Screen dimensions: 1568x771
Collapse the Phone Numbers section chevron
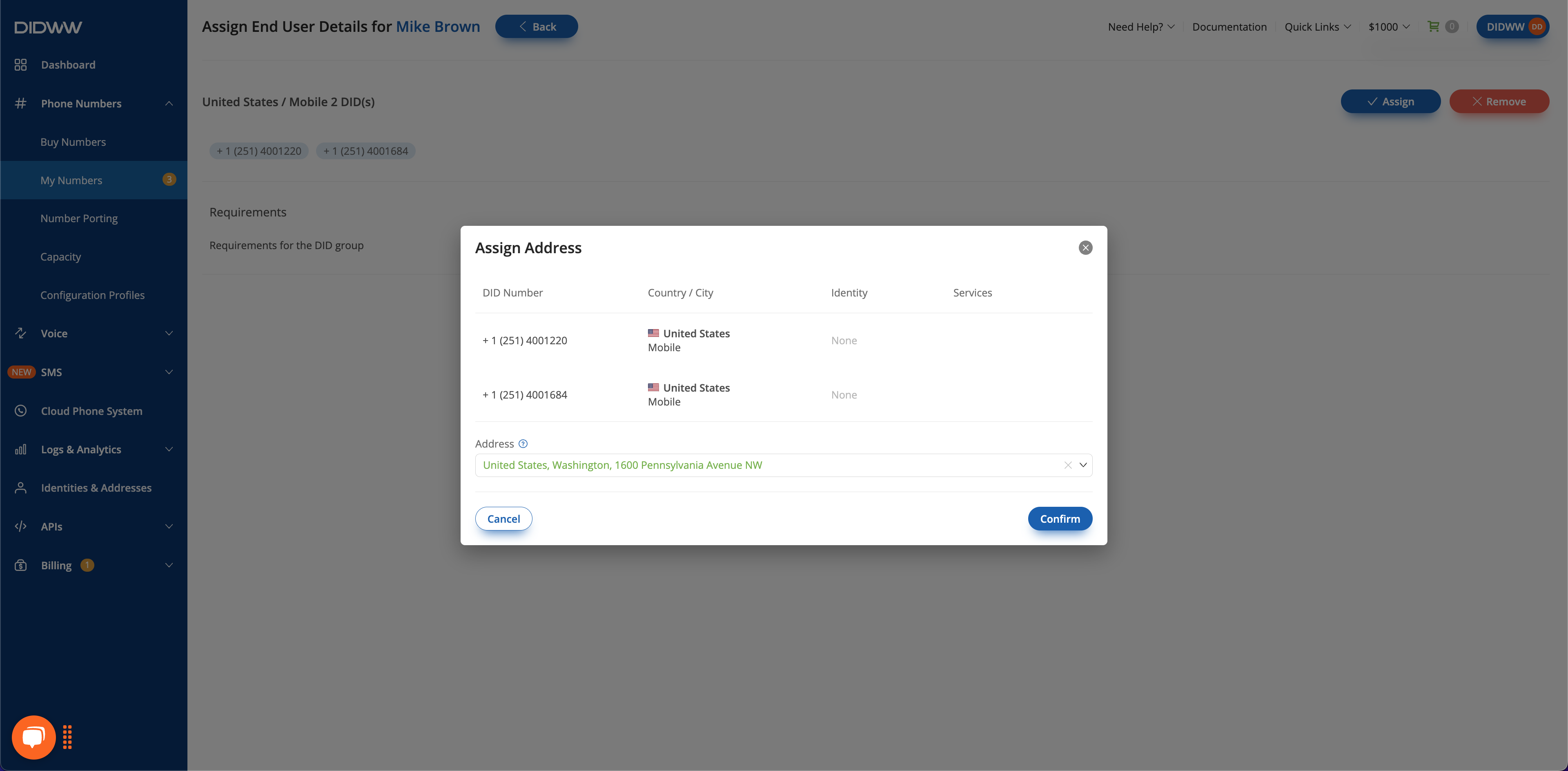coord(169,103)
